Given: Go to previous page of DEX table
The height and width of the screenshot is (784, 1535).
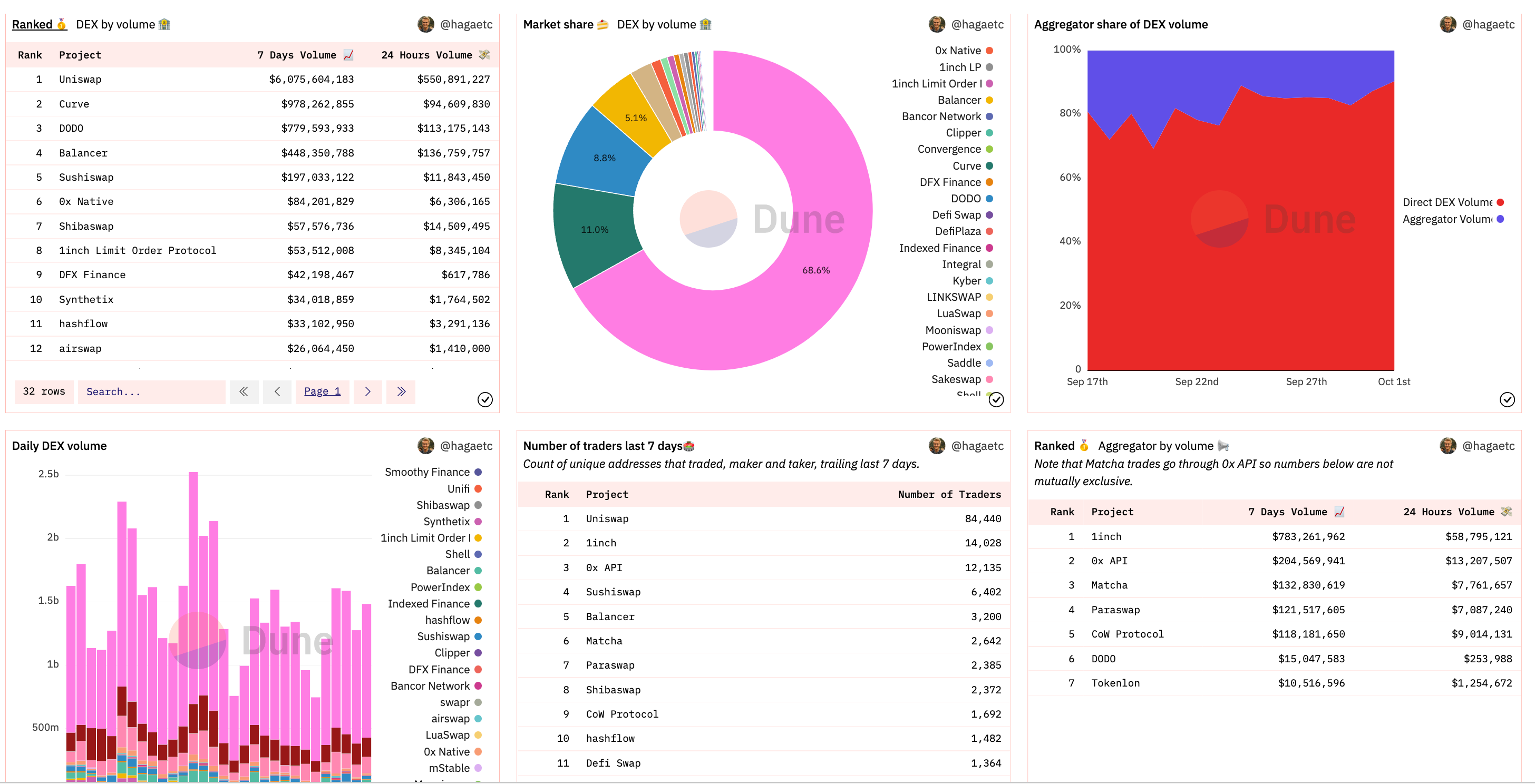Looking at the screenshot, I should click(277, 391).
